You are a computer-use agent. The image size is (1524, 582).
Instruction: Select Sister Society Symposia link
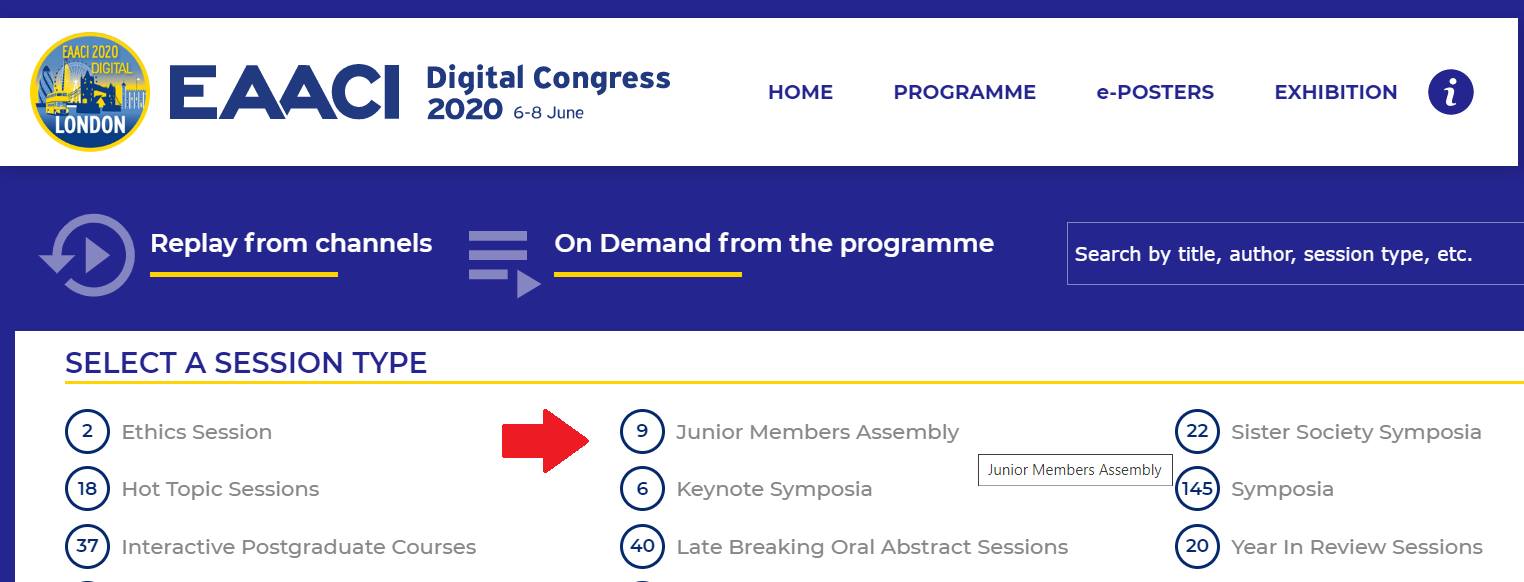(x=1356, y=432)
